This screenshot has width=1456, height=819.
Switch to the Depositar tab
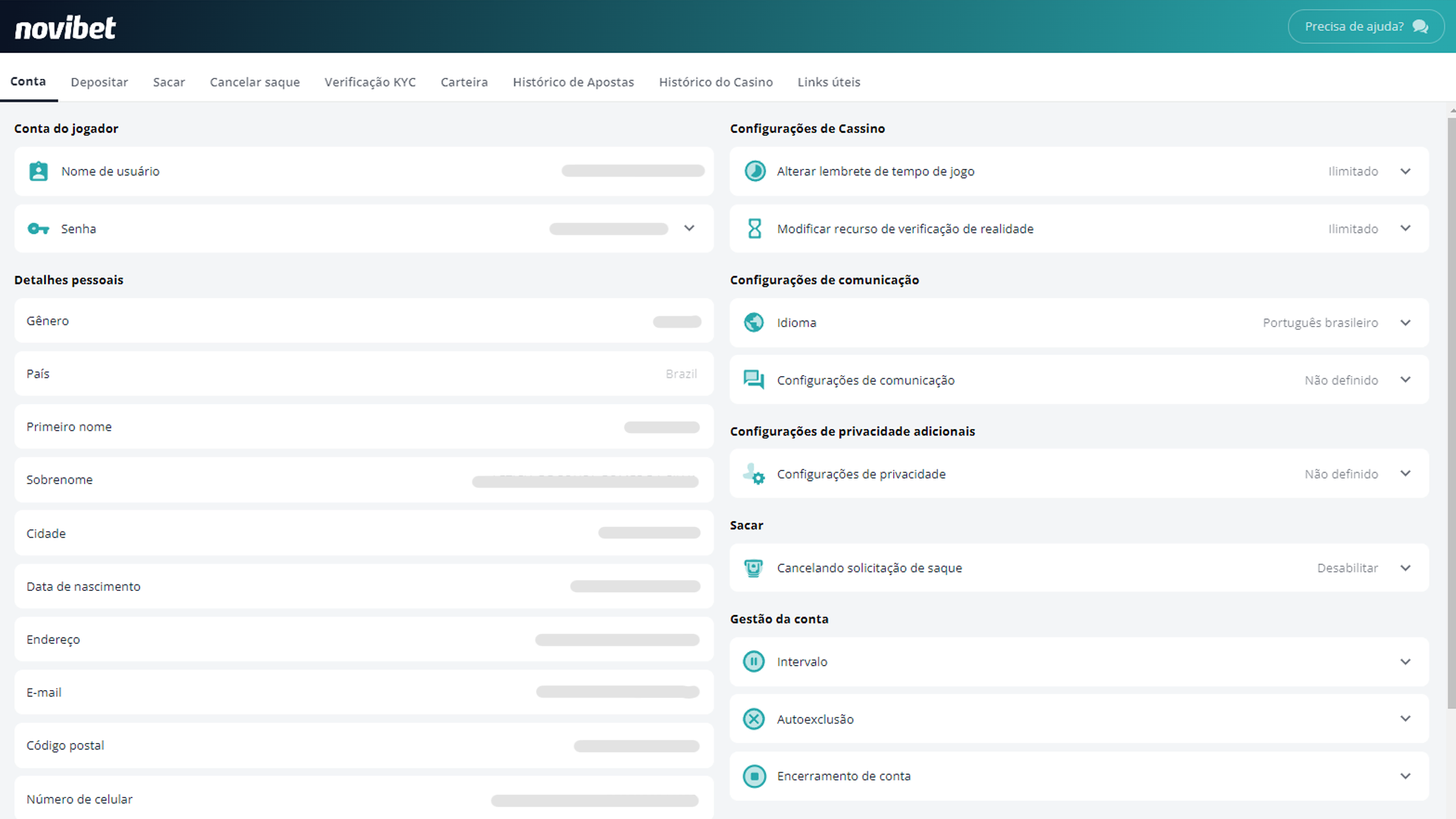click(x=99, y=82)
